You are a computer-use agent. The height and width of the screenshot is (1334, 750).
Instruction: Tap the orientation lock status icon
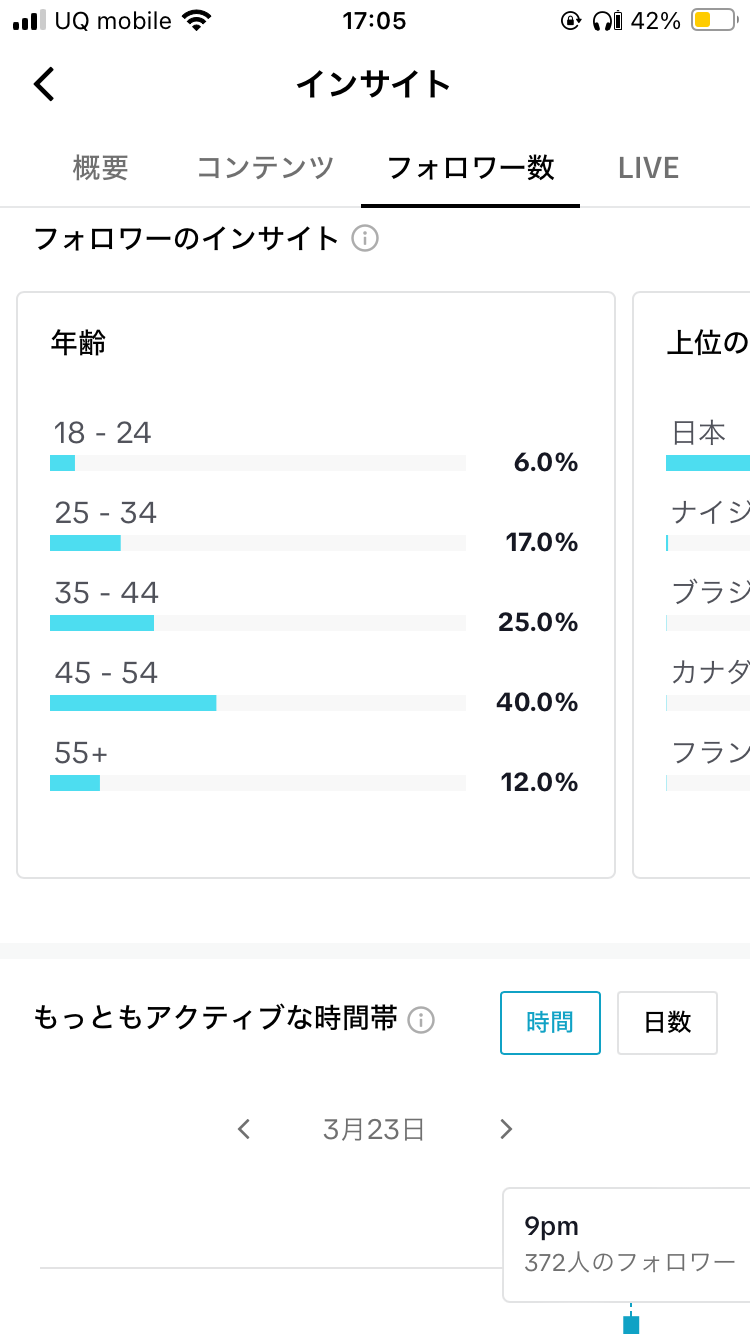pyautogui.click(x=571, y=21)
